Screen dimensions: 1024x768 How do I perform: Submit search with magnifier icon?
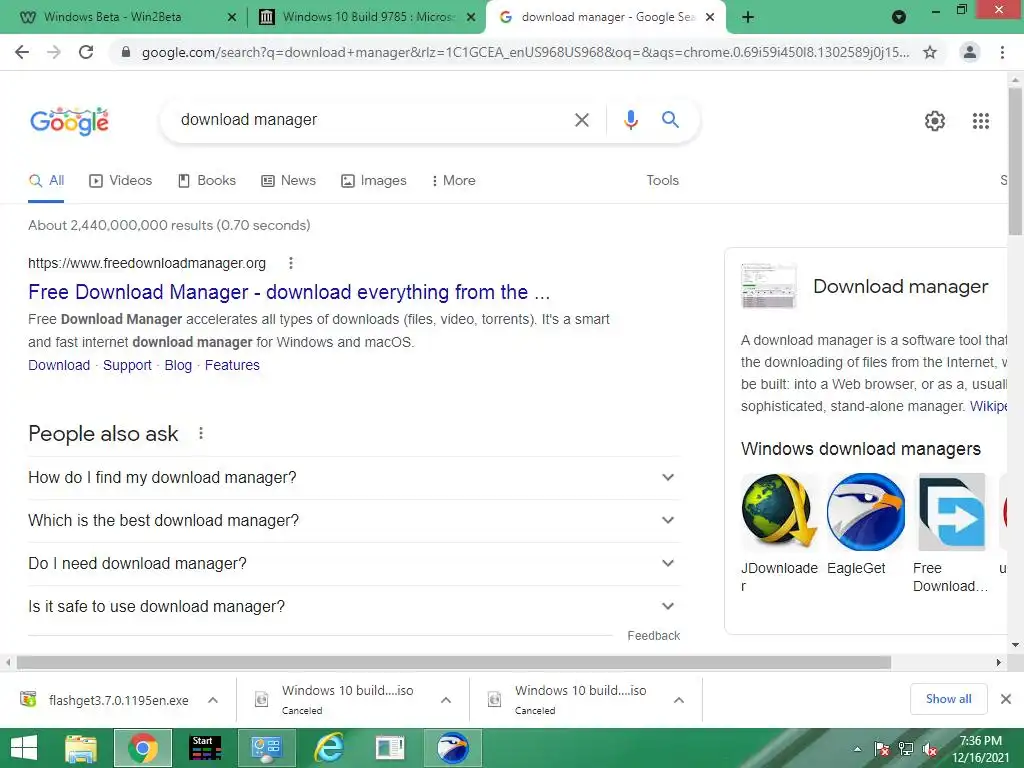670,120
